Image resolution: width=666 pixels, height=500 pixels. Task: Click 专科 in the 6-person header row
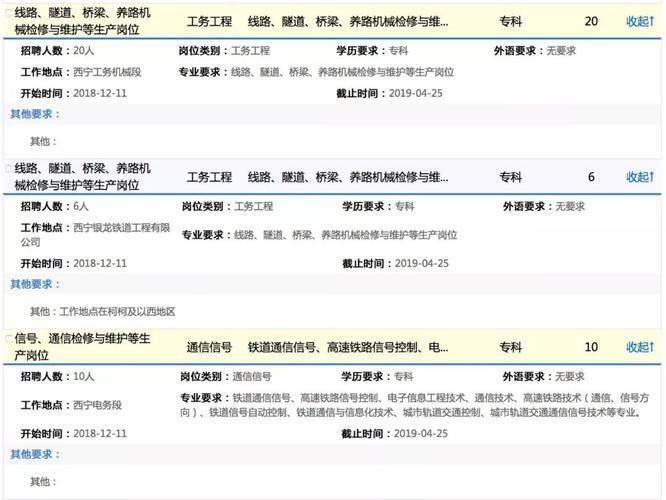point(511,177)
